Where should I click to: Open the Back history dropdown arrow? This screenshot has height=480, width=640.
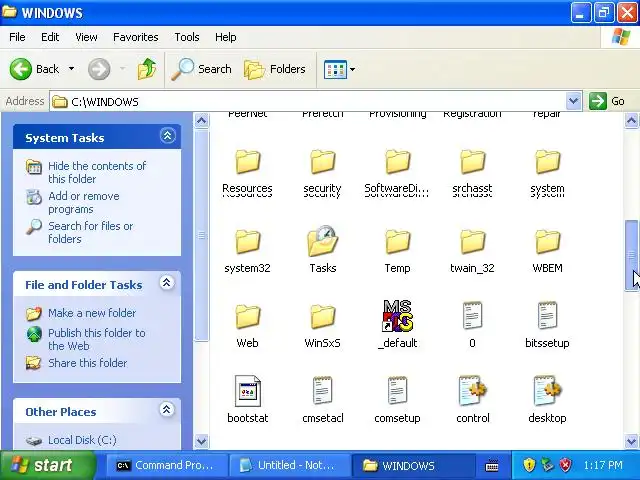click(71, 69)
